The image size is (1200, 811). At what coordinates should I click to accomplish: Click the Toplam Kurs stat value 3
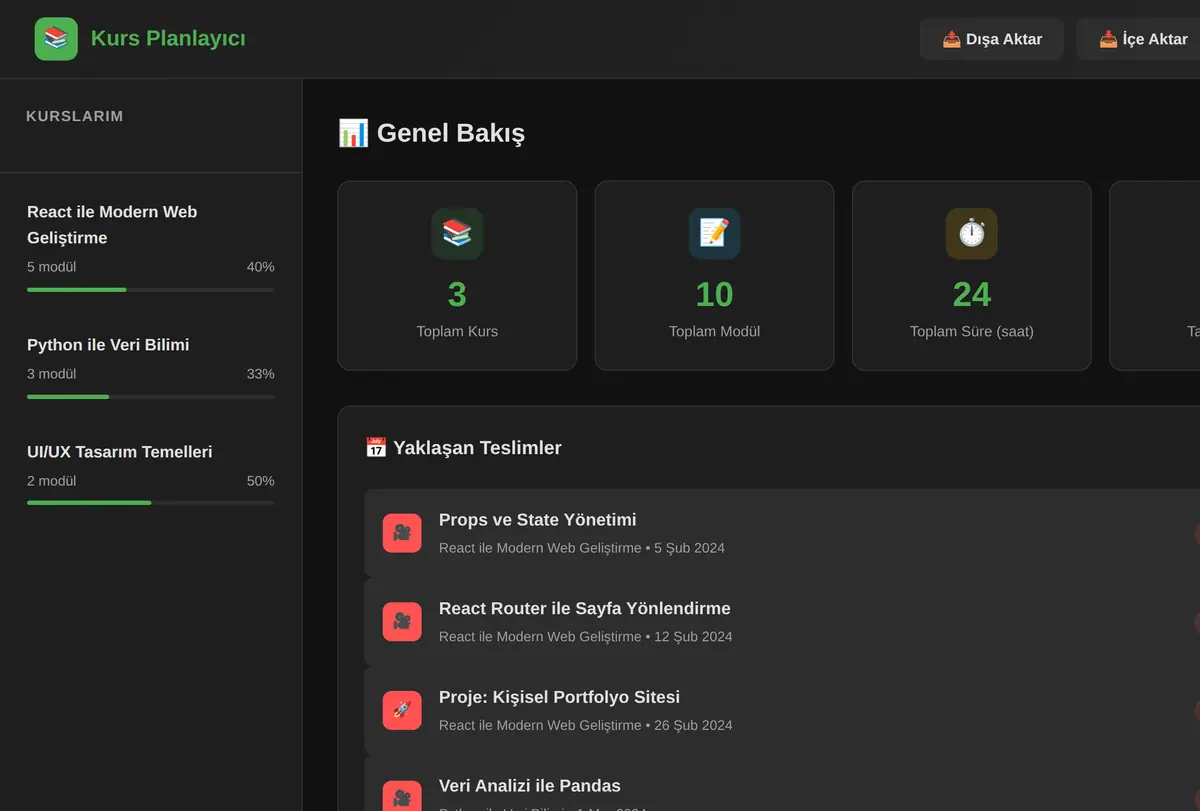pyautogui.click(x=457, y=294)
